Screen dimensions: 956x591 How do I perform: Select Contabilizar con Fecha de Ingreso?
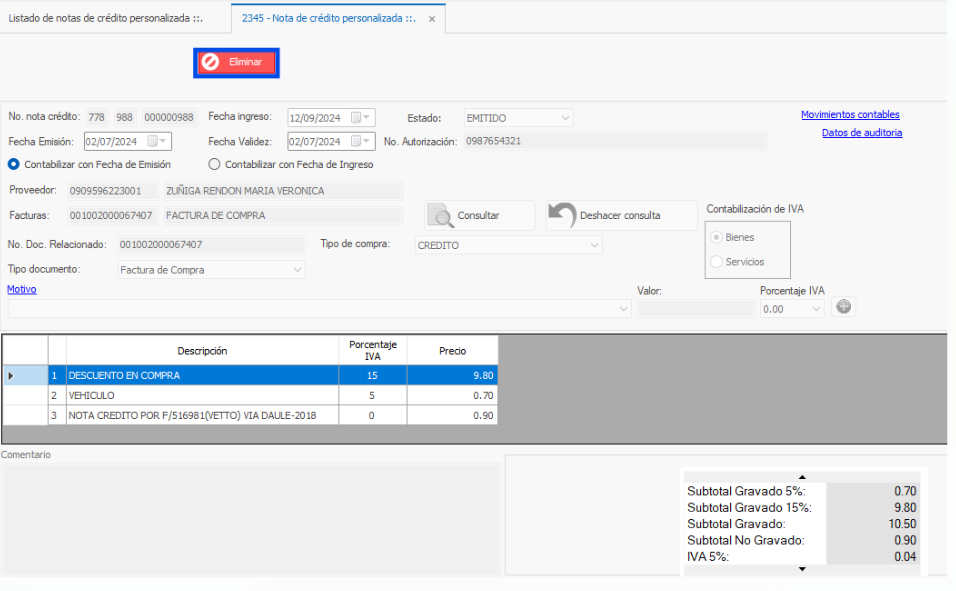coord(214,164)
